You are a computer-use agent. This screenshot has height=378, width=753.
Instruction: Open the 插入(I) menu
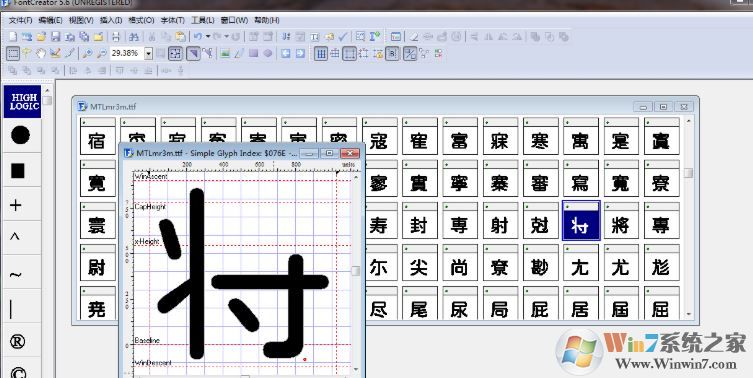(x=110, y=20)
